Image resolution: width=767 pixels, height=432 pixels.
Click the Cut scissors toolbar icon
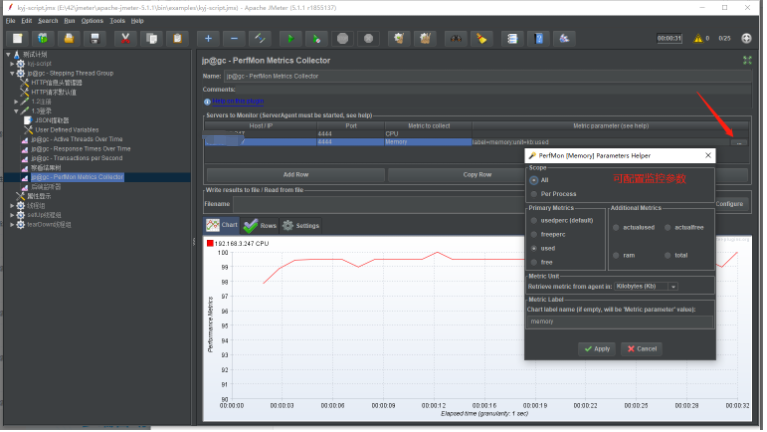point(125,39)
